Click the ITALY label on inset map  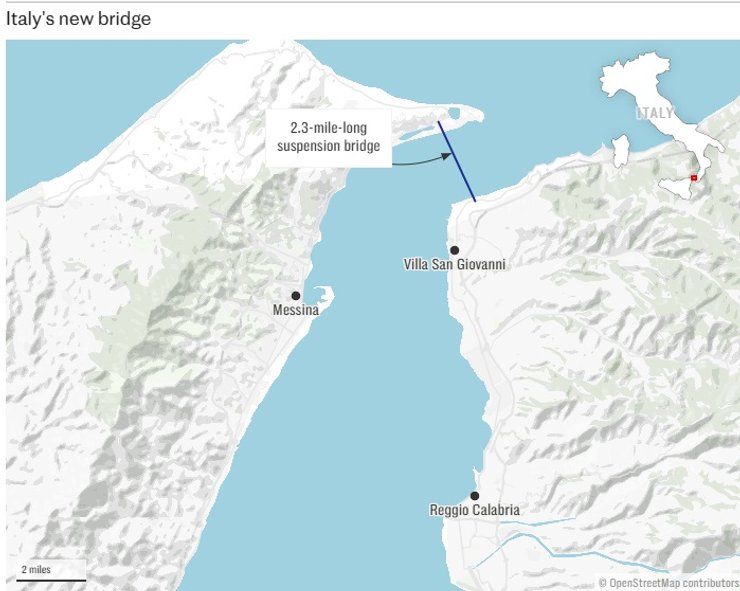click(x=655, y=113)
